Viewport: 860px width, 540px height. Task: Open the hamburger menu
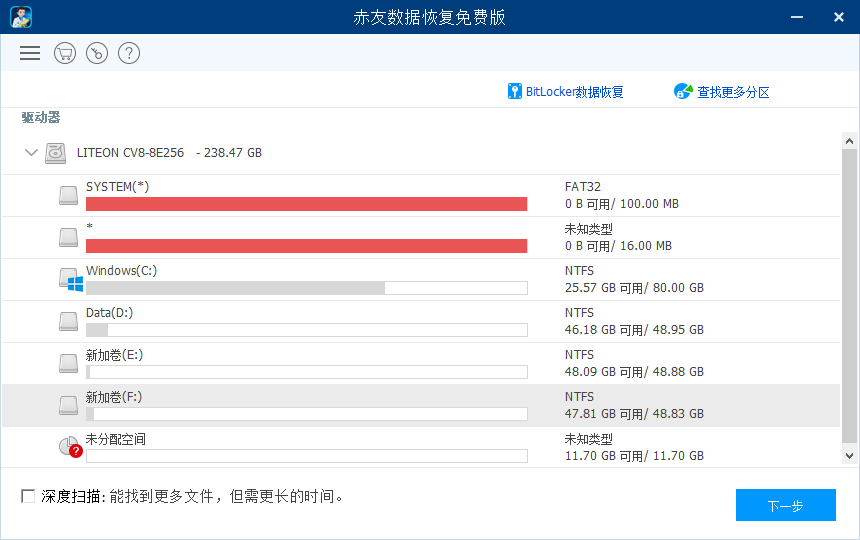[30, 53]
